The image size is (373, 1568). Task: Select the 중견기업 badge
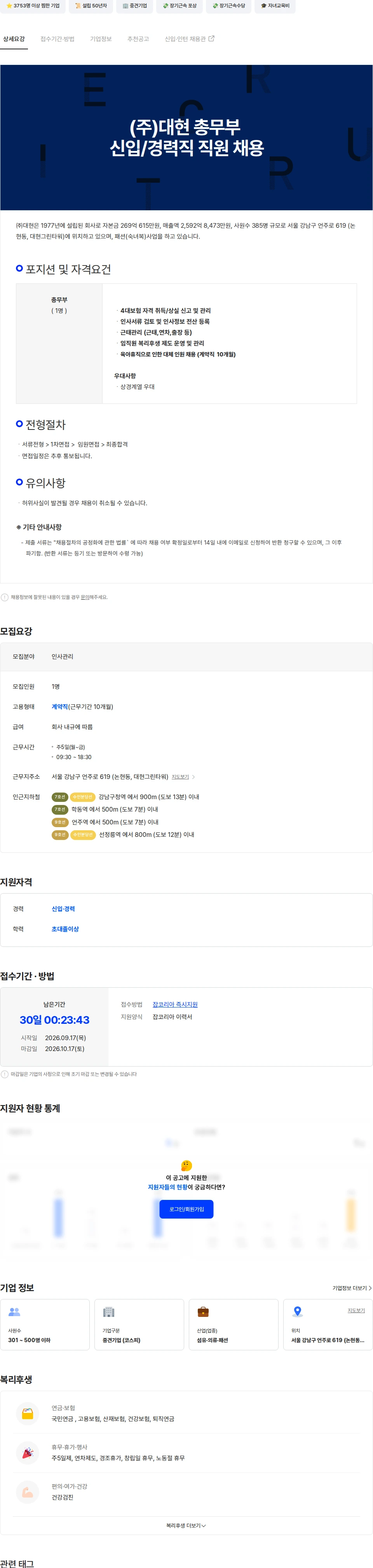click(x=134, y=6)
